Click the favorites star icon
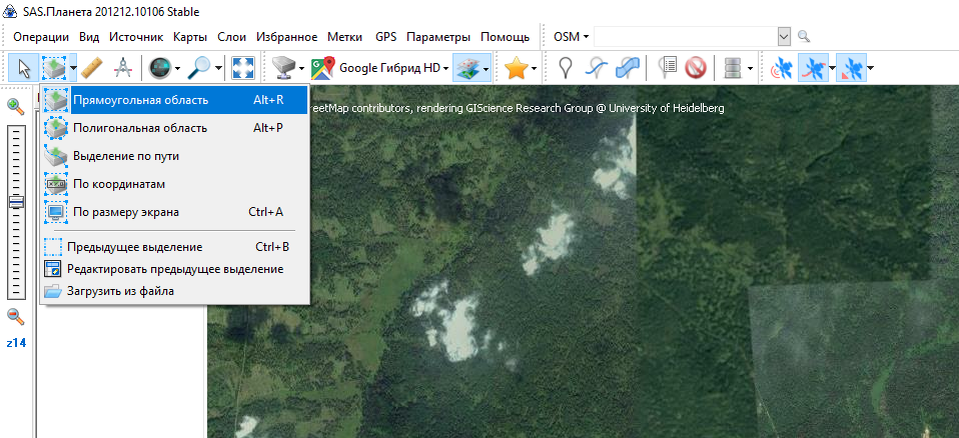The height and width of the screenshot is (438, 959). [x=516, y=68]
